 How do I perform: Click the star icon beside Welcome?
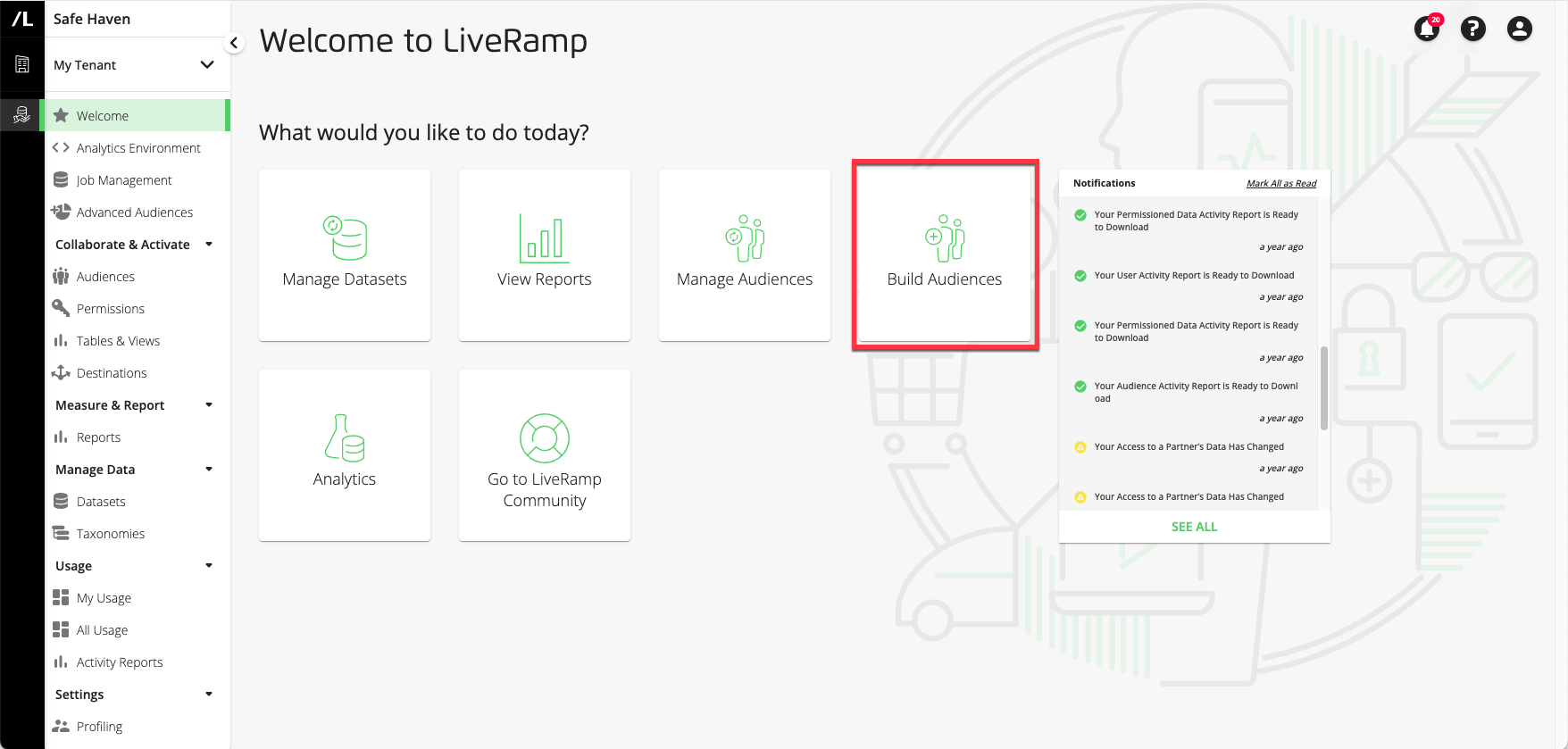click(x=61, y=115)
